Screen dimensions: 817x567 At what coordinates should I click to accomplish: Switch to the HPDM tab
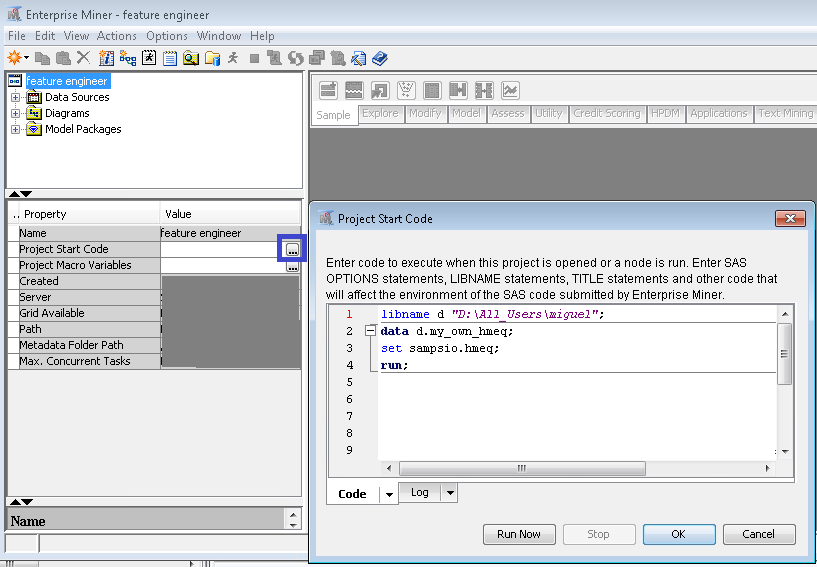665,114
